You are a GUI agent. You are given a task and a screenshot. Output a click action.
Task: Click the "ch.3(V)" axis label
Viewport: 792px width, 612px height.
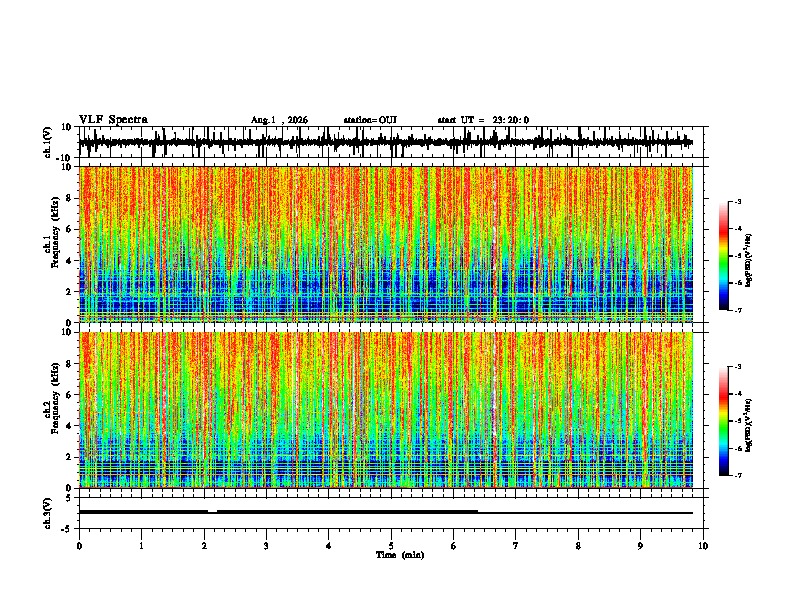(x=48, y=513)
